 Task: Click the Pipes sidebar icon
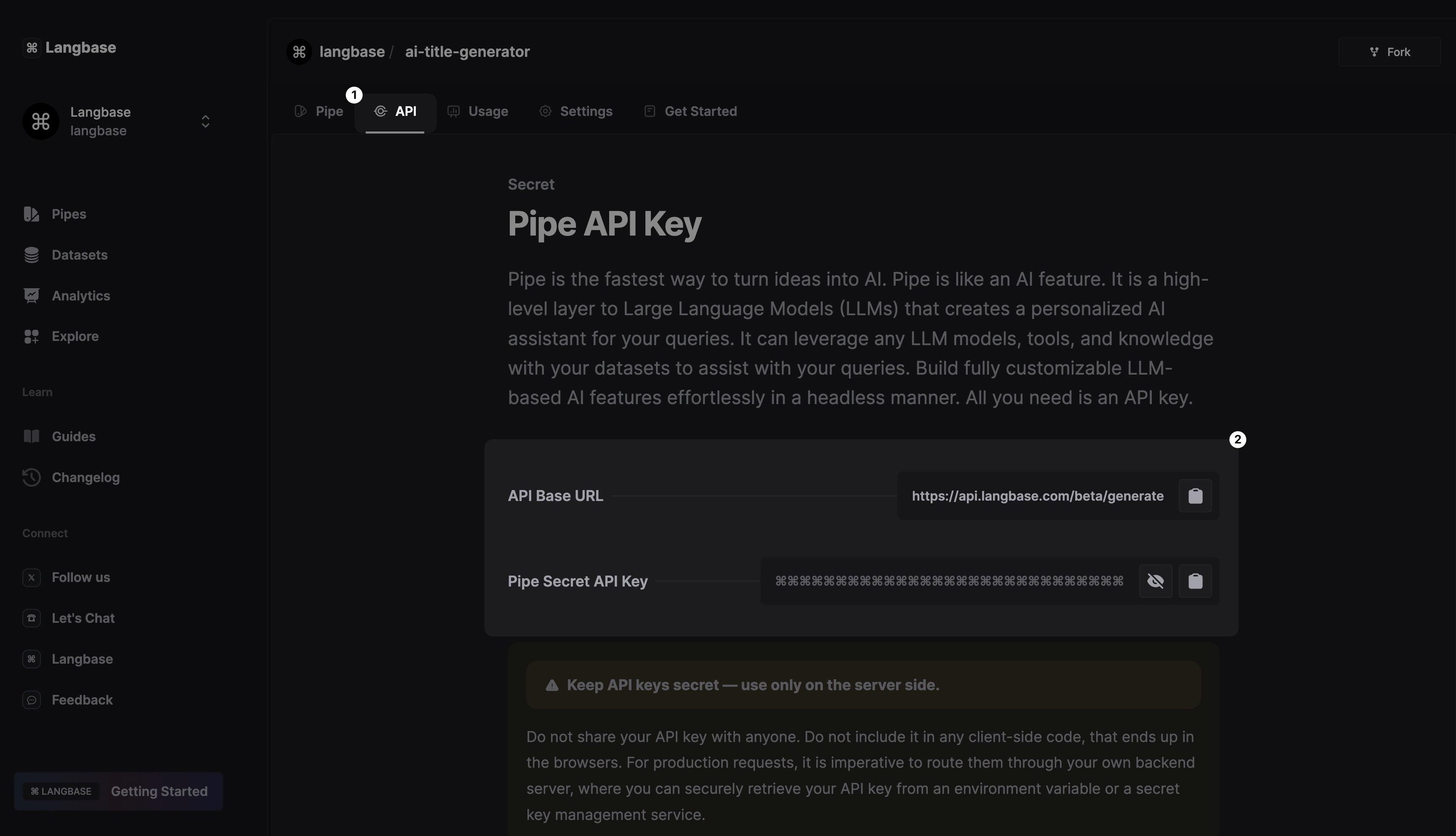point(32,214)
